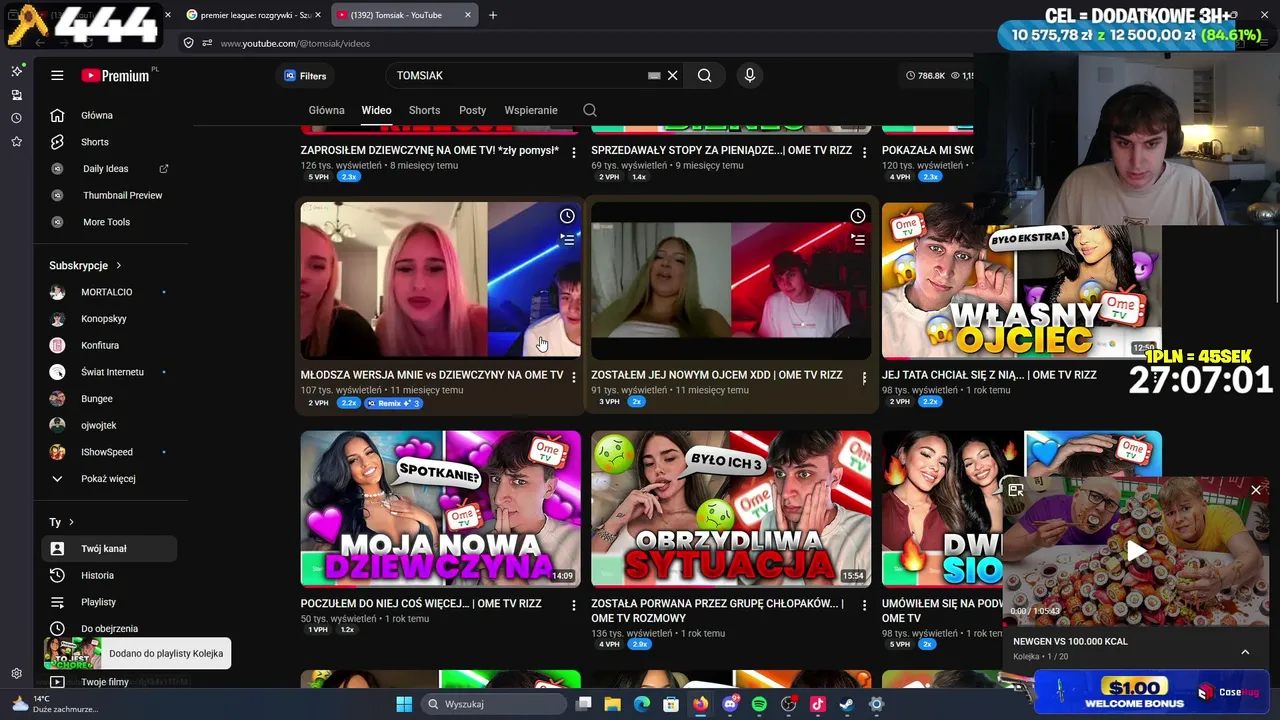Switch to premier league: rozgrywki tab
This screenshot has width=1280, height=720.
click(x=254, y=15)
